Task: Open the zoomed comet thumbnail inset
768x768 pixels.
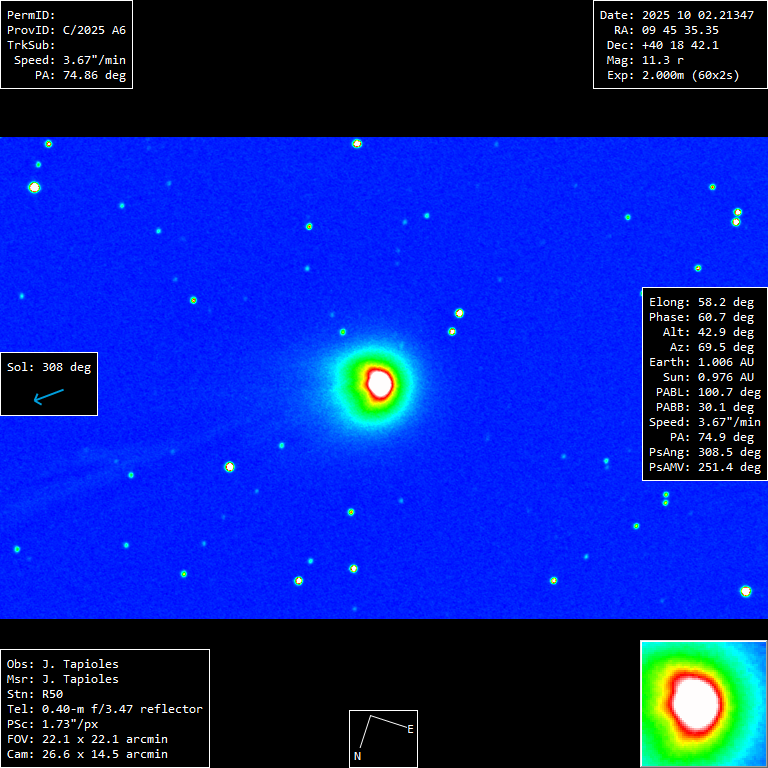Action: pos(703,703)
